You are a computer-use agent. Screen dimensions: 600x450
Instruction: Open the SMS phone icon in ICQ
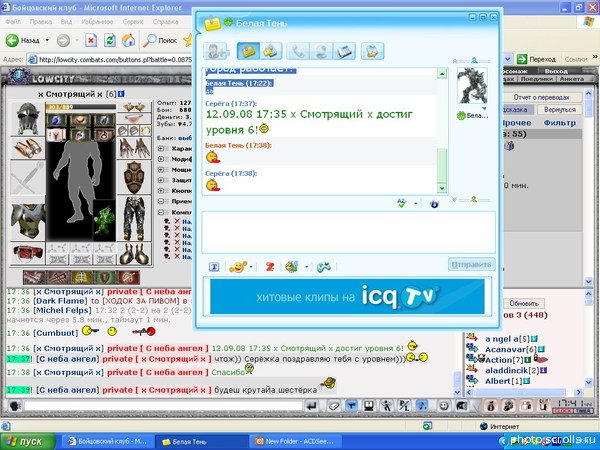coord(344,51)
